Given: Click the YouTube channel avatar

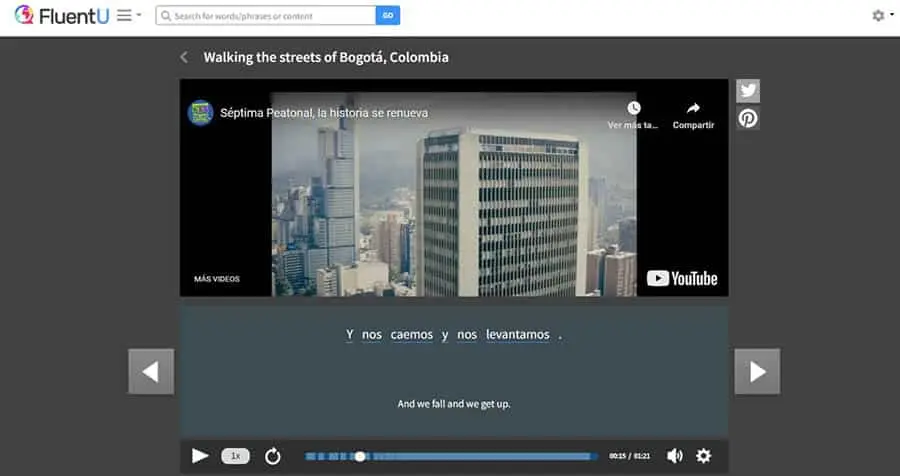Looking at the screenshot, I should (x=200, y=113).
